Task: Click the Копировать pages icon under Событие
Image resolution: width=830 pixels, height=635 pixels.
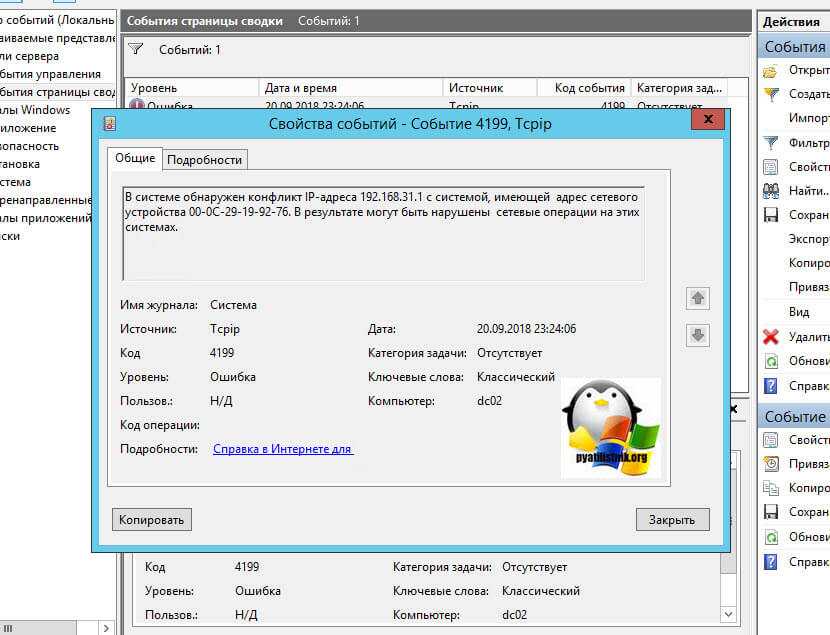Action: tap(770, 488)
